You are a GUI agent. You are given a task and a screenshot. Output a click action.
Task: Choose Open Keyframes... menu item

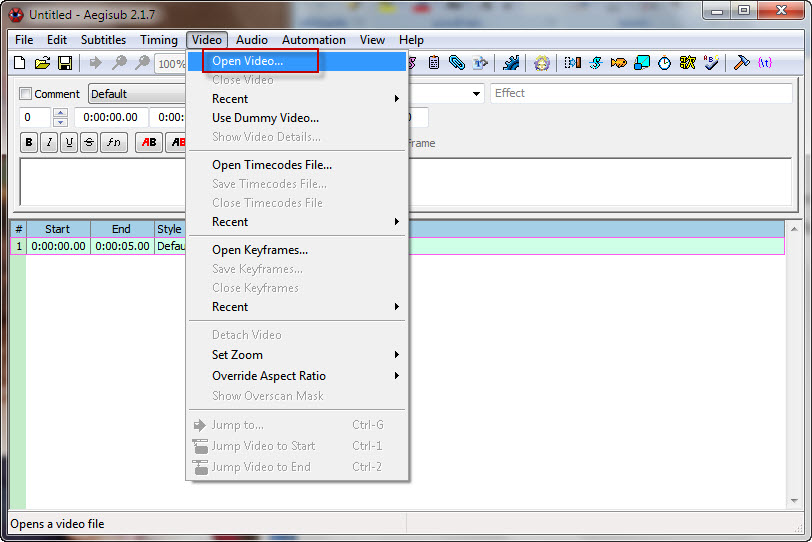tap(297, 250)
